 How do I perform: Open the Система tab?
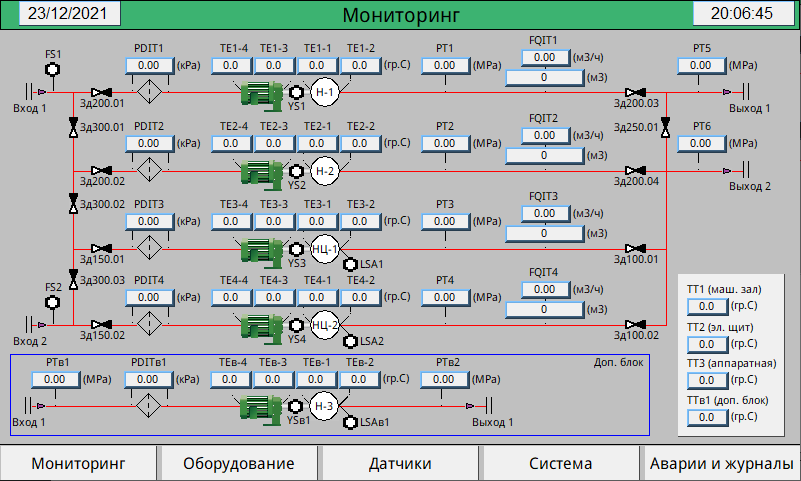(560, 464)
